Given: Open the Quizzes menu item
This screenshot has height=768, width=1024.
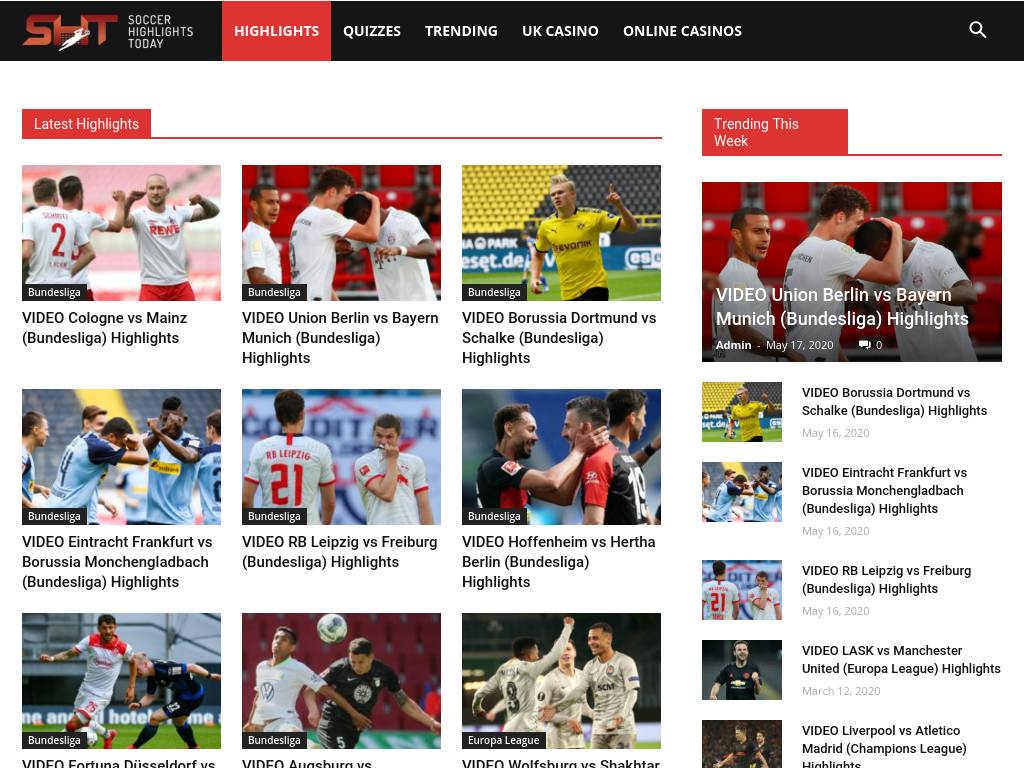Looking at the screenshot, I should coord(372,31).
